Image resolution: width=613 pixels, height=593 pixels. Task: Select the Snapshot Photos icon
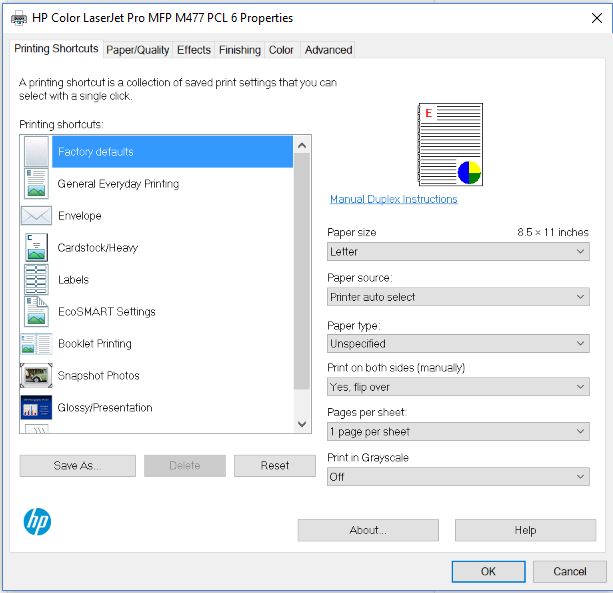point(36,376)
